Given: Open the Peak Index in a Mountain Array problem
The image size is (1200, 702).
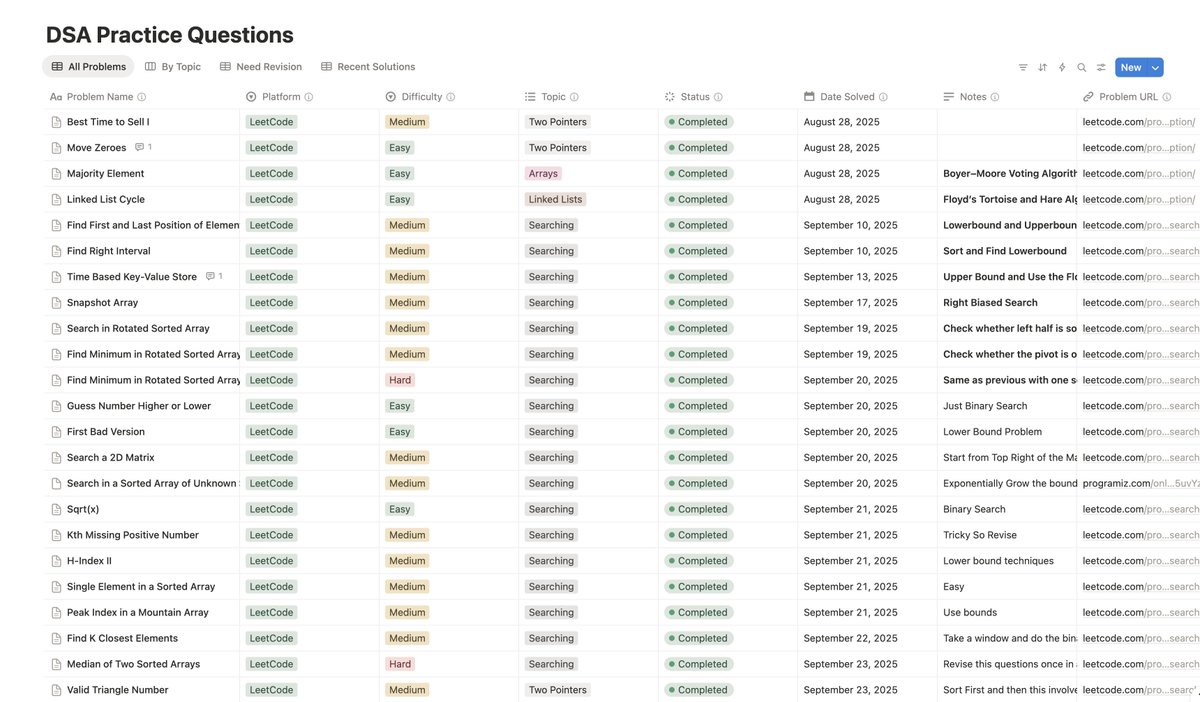Looking at the screenshot, I should [138, 612].
